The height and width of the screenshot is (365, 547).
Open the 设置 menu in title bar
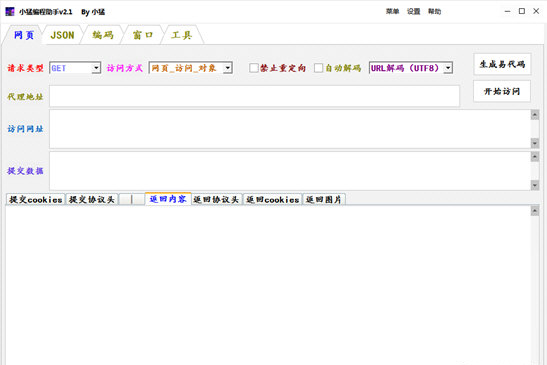pyautogui.click(x=413, y=12)
